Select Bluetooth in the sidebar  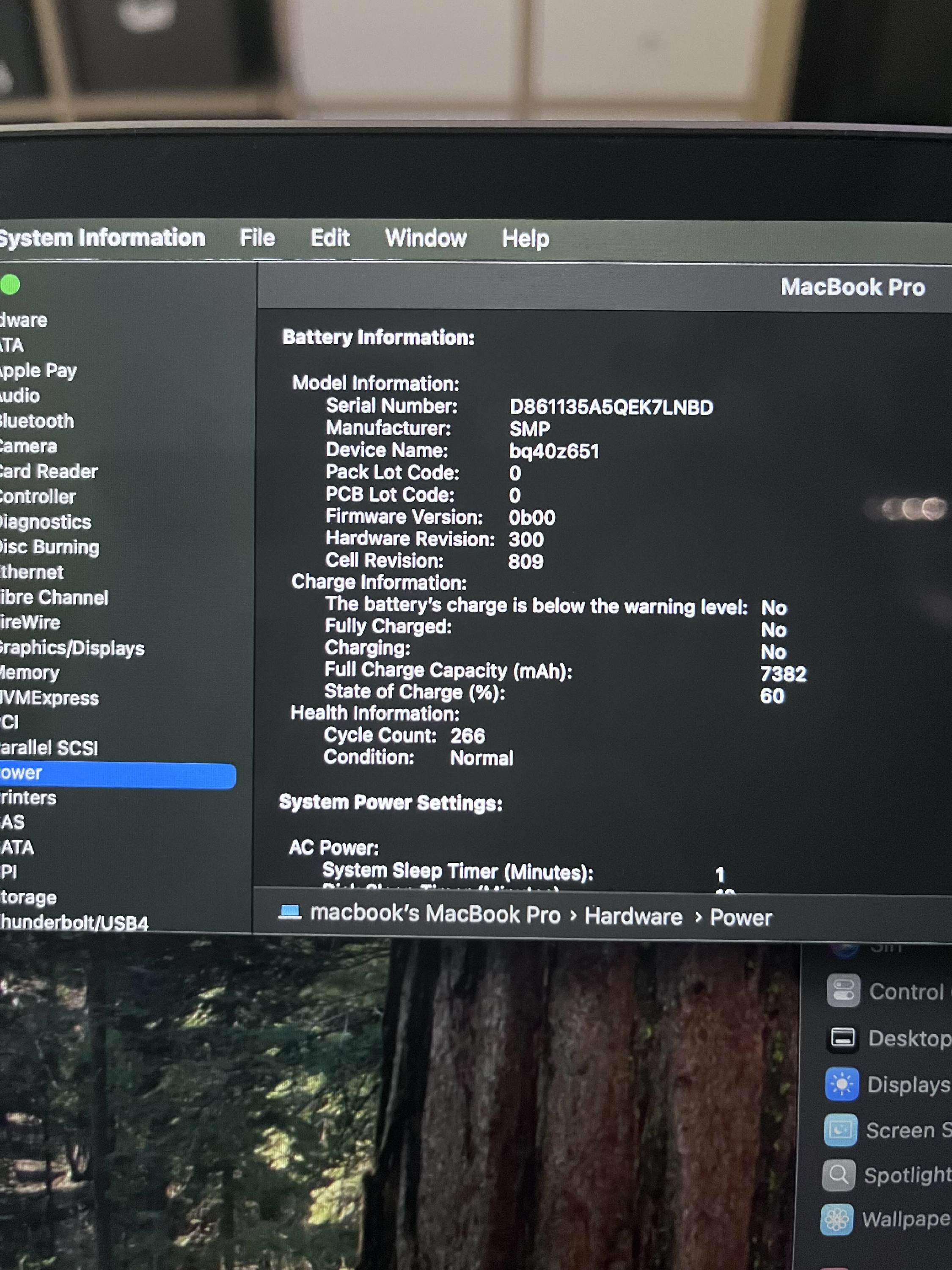[37, 421]
